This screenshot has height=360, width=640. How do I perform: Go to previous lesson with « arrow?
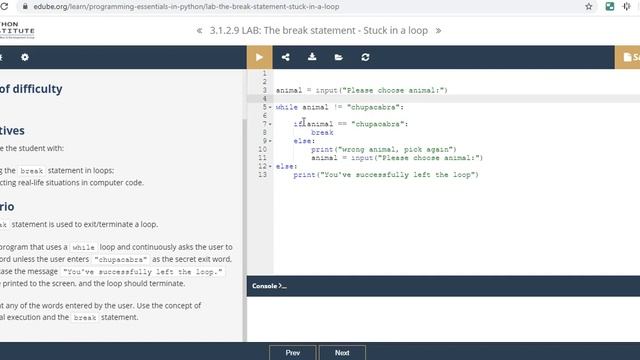[199, 31]
